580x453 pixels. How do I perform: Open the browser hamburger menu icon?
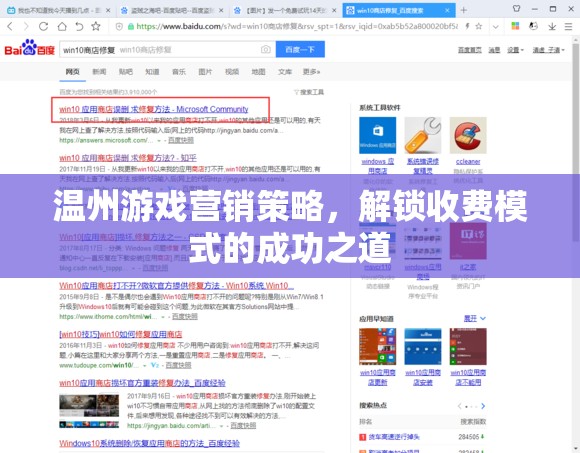pyautogui.click(x=569, y=26)
